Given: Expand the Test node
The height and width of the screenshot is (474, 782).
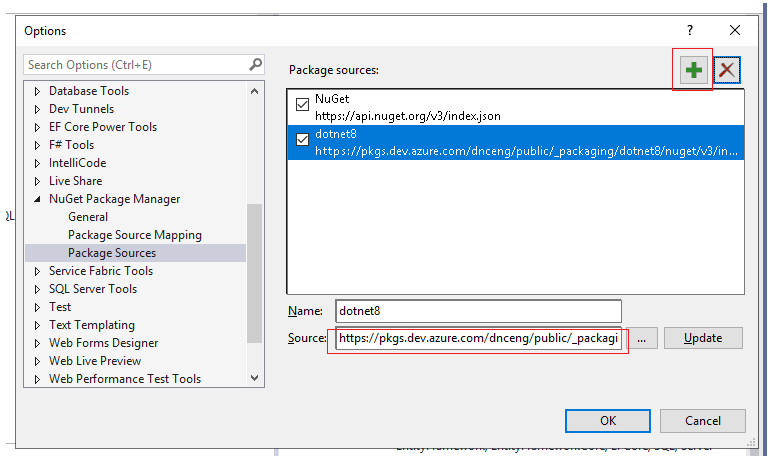Looking at the screenshot, I should (x=37, y=307).
